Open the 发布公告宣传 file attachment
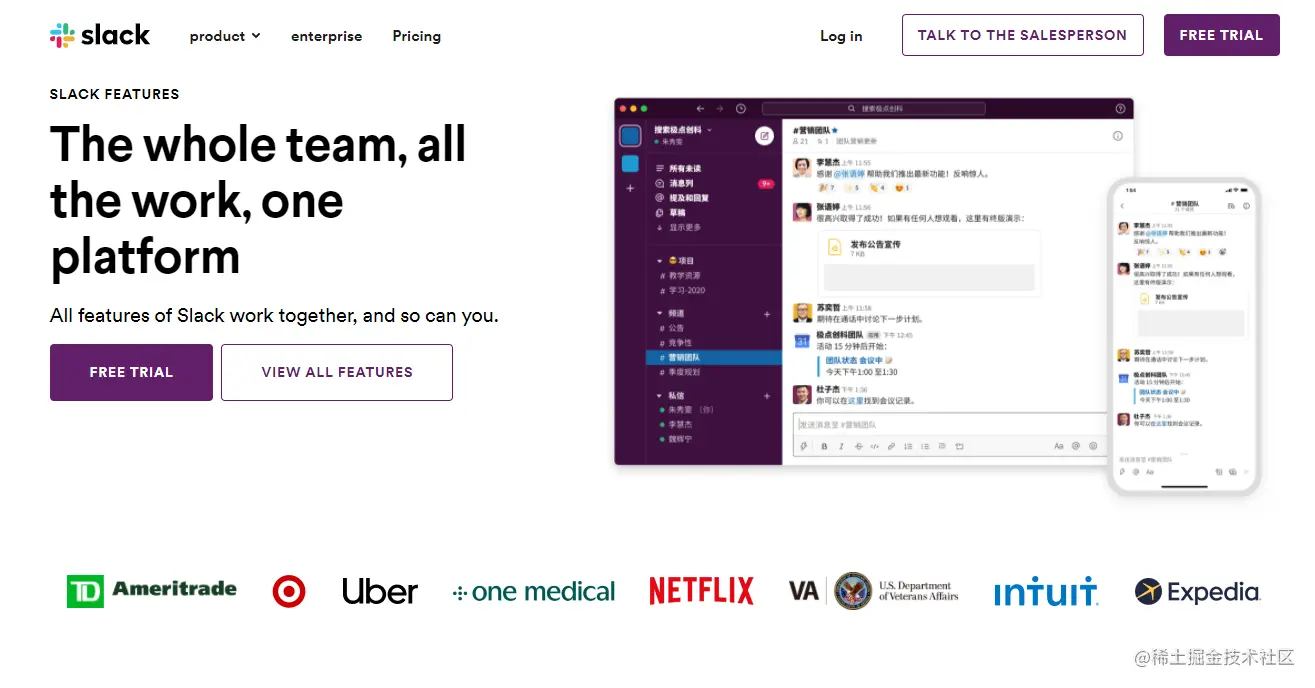This screenshot has height=688, width=1315. pos(929,264)
